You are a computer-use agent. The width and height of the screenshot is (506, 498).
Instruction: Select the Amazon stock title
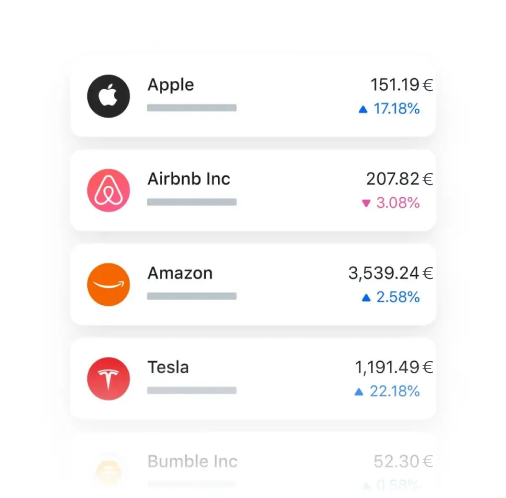click(x=180, y=273)
